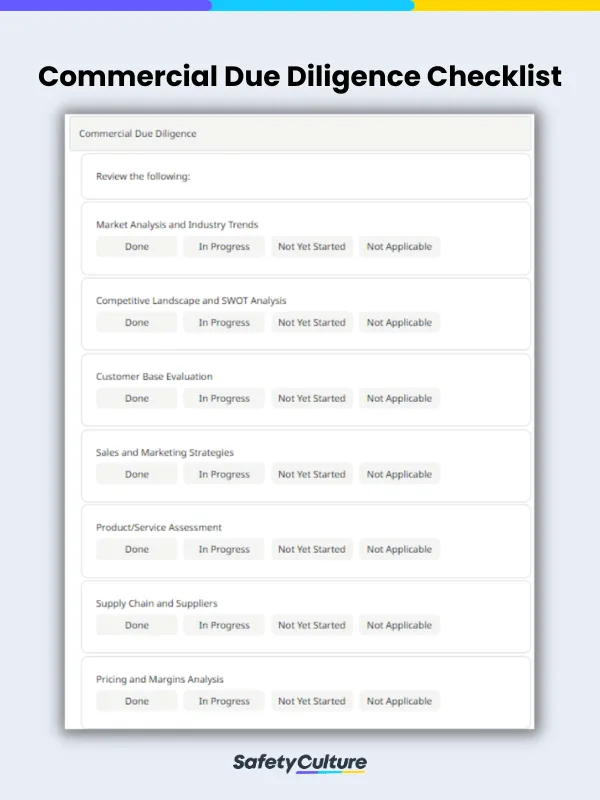The width and height of the screenshot is (600, 800).
Task: Choose In Progress for Pricing and Margins Analysis
Action: coord(224,702)
